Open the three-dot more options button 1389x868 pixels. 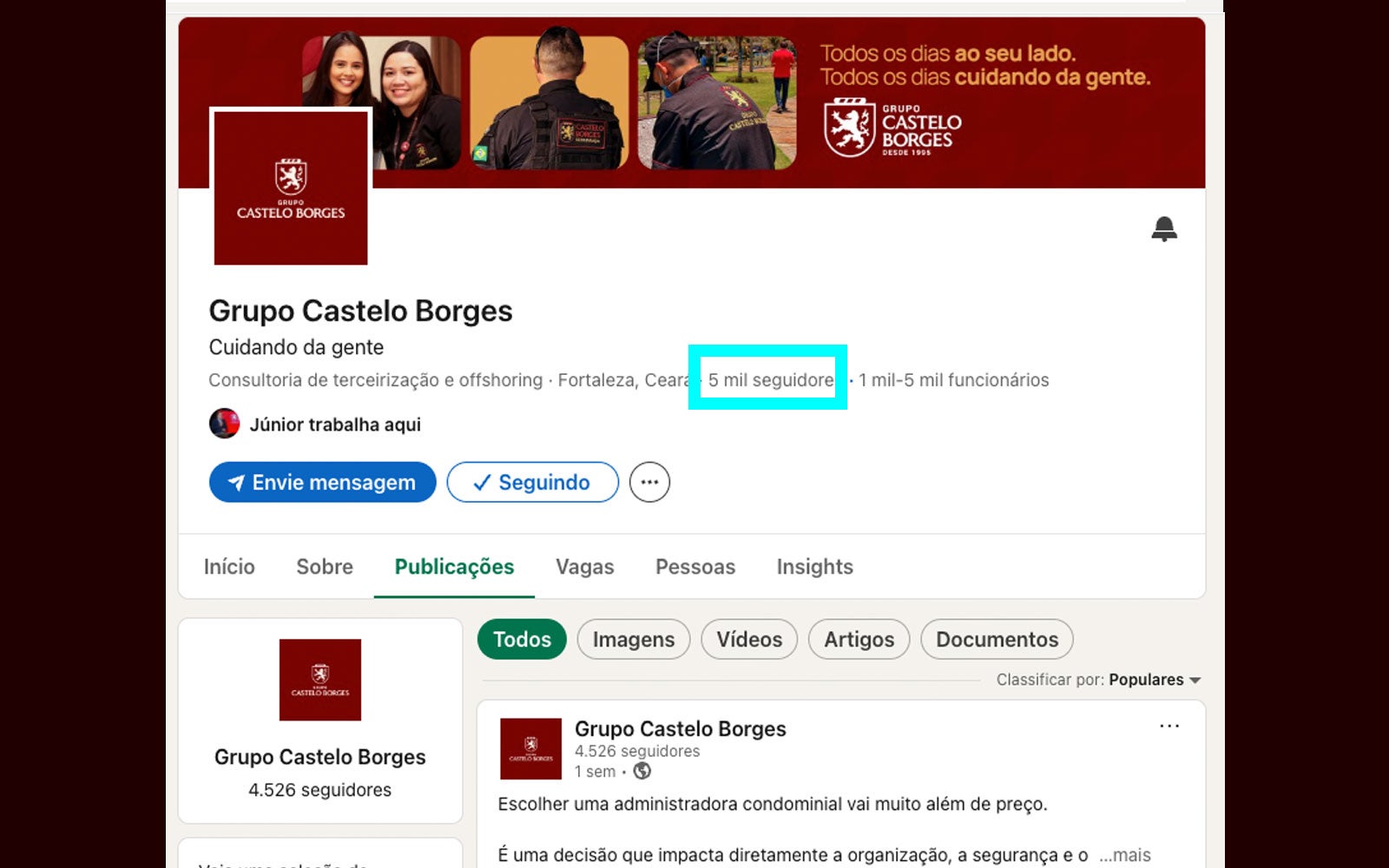[x=649, y=482]
